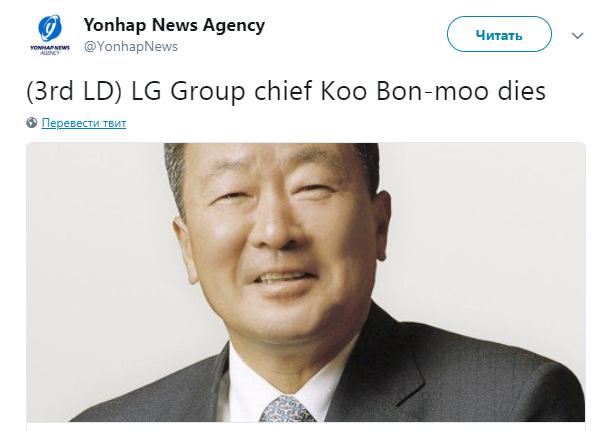Viewport: 611px width, 431px height.
Task: Click 'Koo Bon-moo' in the tweet headline
Action: (x=405, y=91)
